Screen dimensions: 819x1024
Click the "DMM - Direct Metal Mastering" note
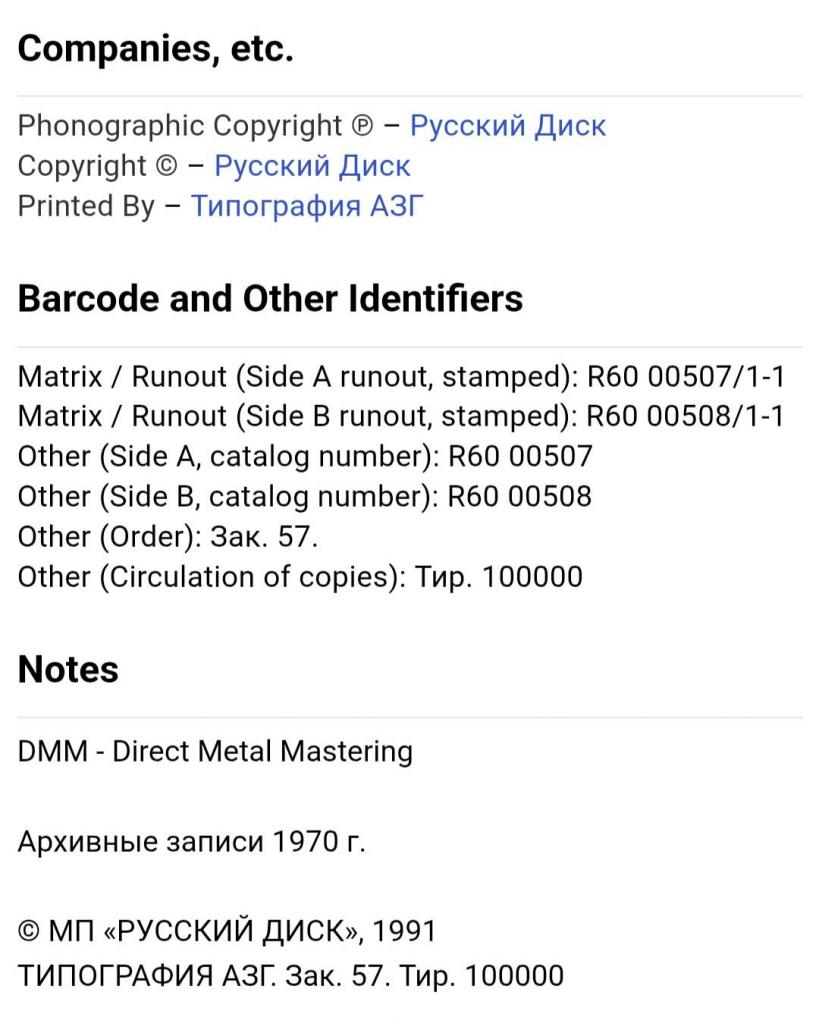[x=215, y=751]
